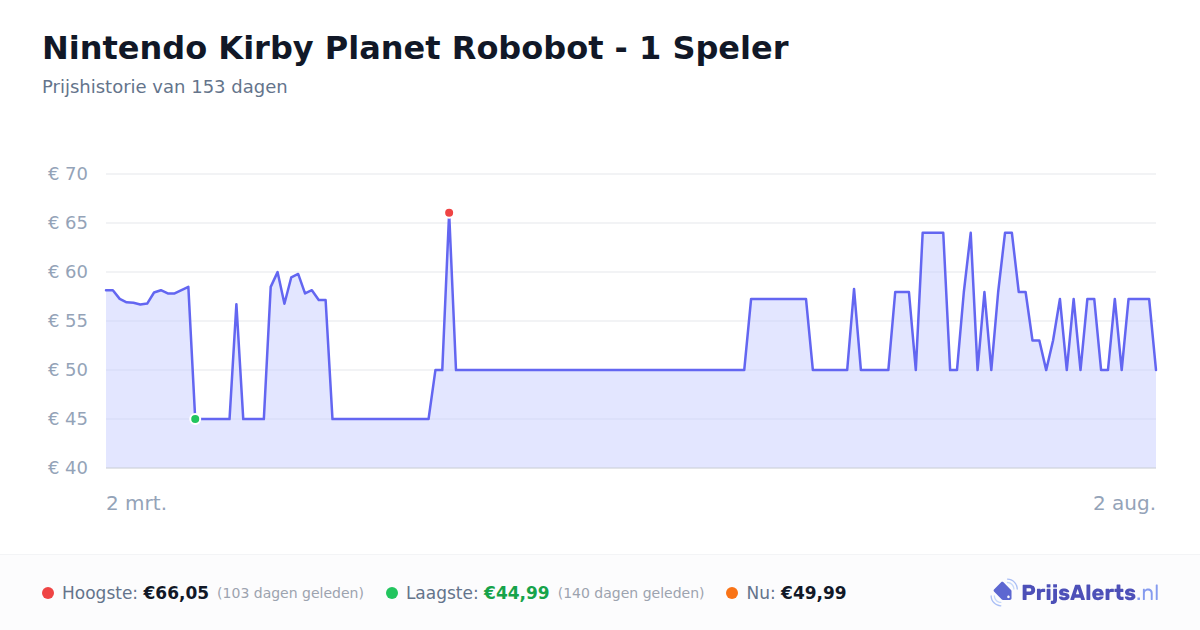Click the red Hoogste legend dot
Image resolution: width=1200 pixels, height=630 pixels.
48,593
